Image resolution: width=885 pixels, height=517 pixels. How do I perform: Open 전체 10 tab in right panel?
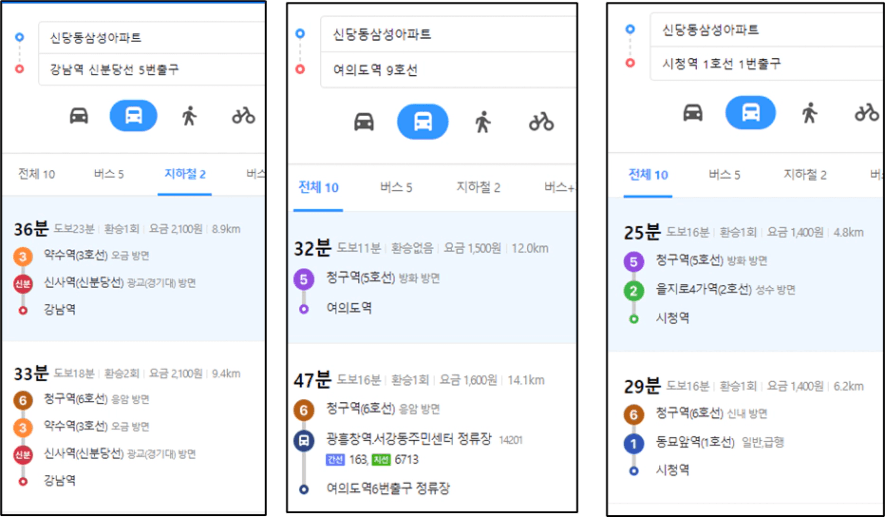648,175
